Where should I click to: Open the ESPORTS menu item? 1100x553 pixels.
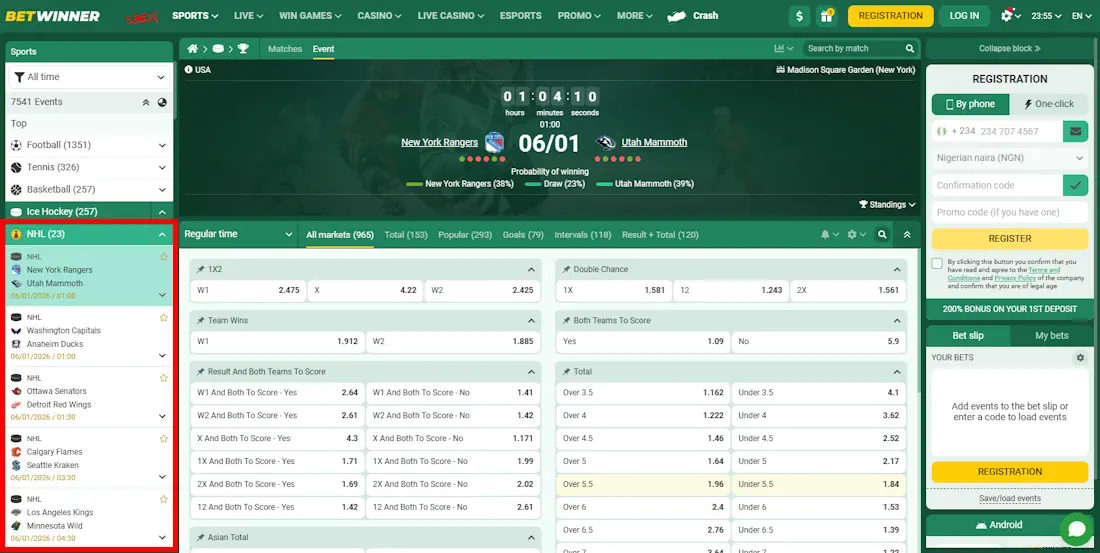[x=521, y=15]
